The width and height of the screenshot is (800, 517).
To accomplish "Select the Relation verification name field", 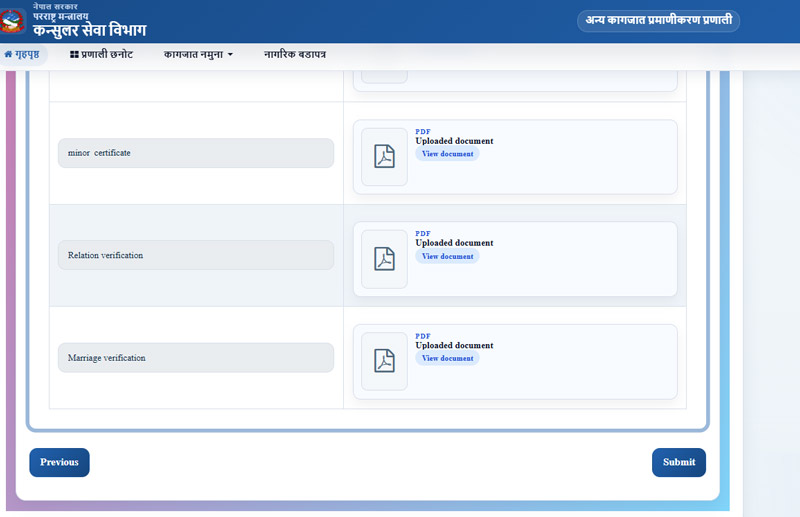I will click(196, 255).
